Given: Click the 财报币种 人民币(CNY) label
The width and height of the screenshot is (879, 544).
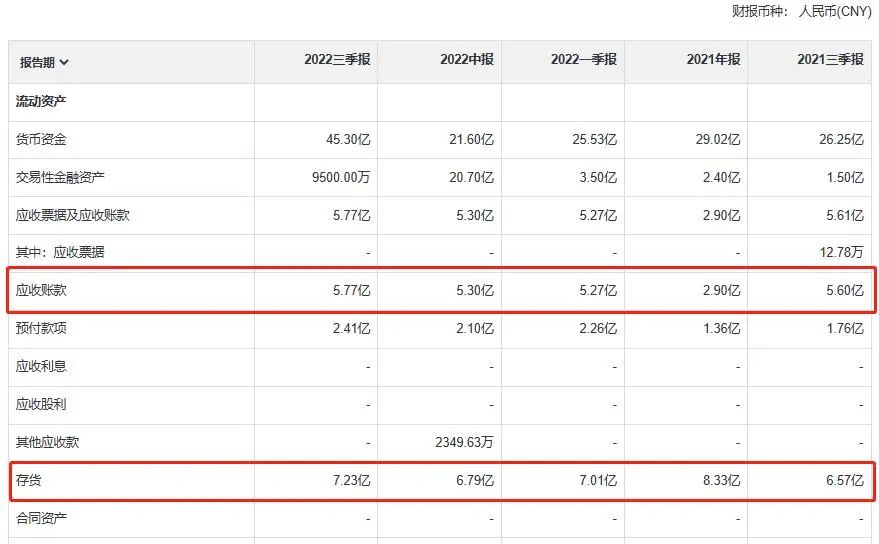Looking at the screenshot, I should click(x=803, y=11).
